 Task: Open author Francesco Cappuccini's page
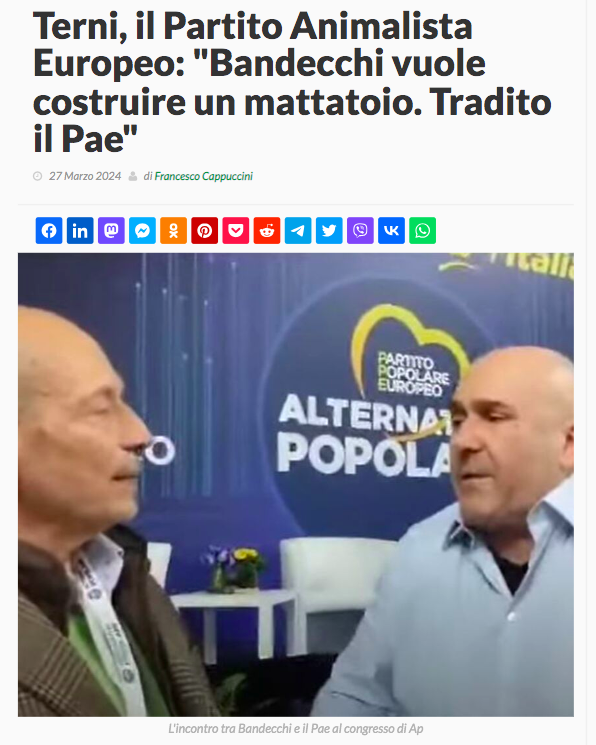click(x=203, y=176)
